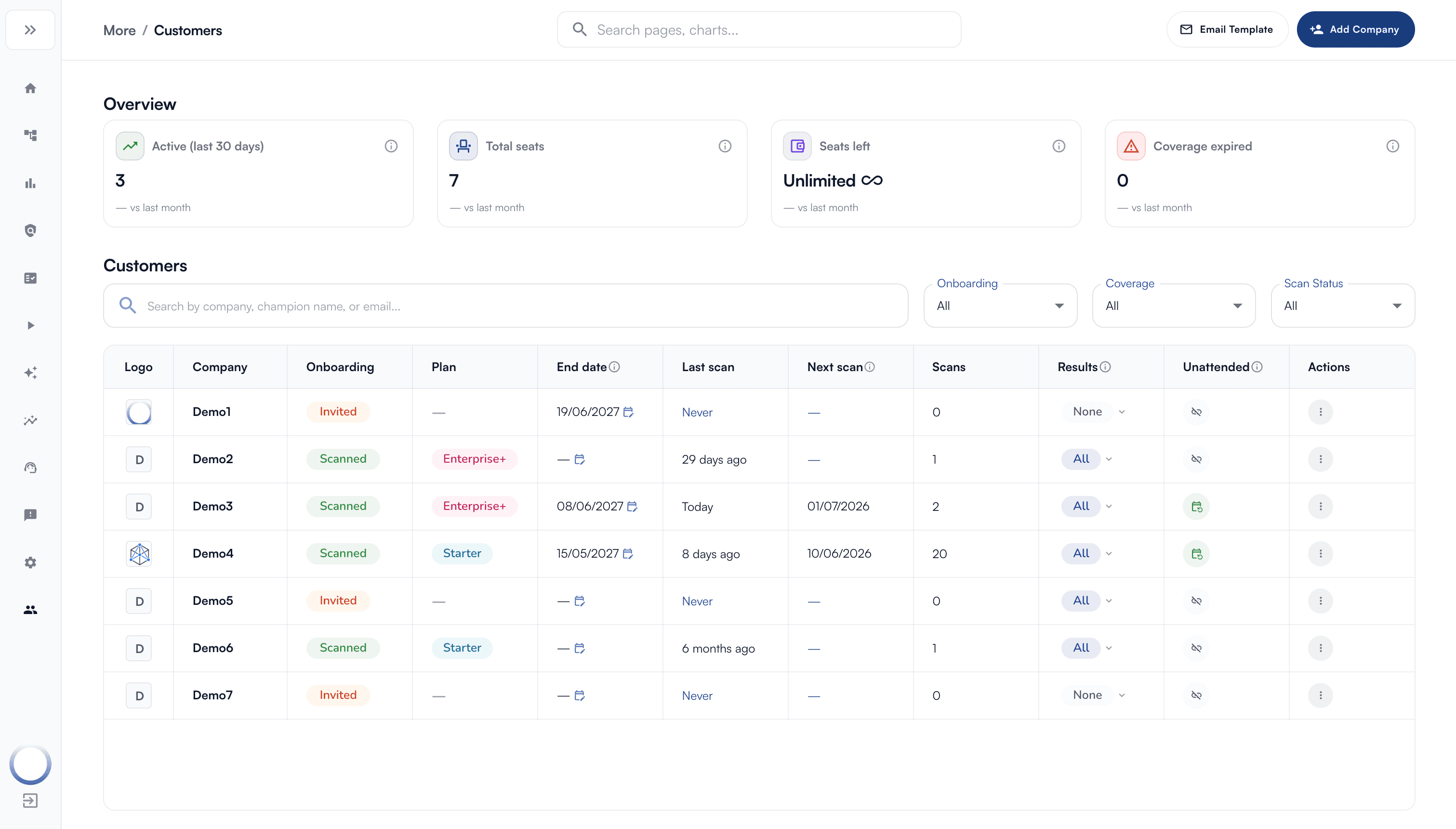Toggle unattended scan for Demo5
Viewport: 1456px width, 829px height.
1196,601
